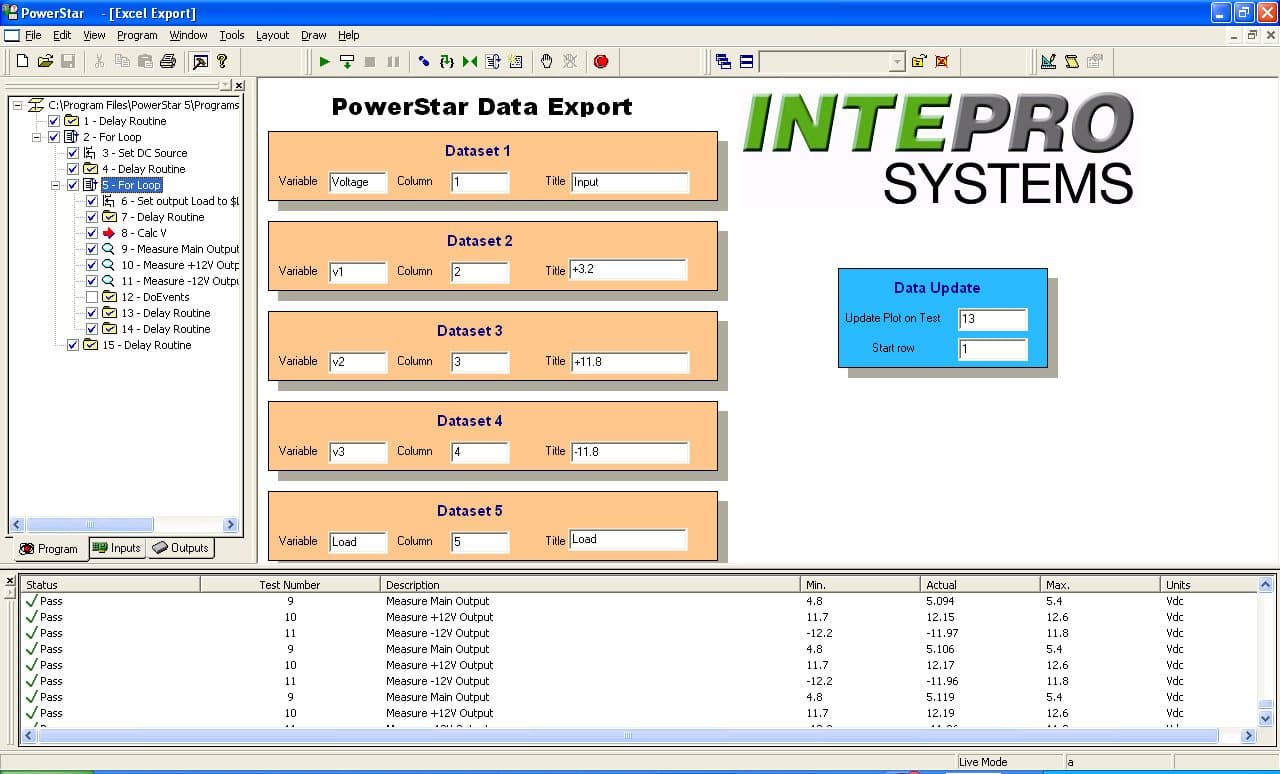Click the Dataset 1 Variable field 'Voltage'

click(x=358, y=182)
